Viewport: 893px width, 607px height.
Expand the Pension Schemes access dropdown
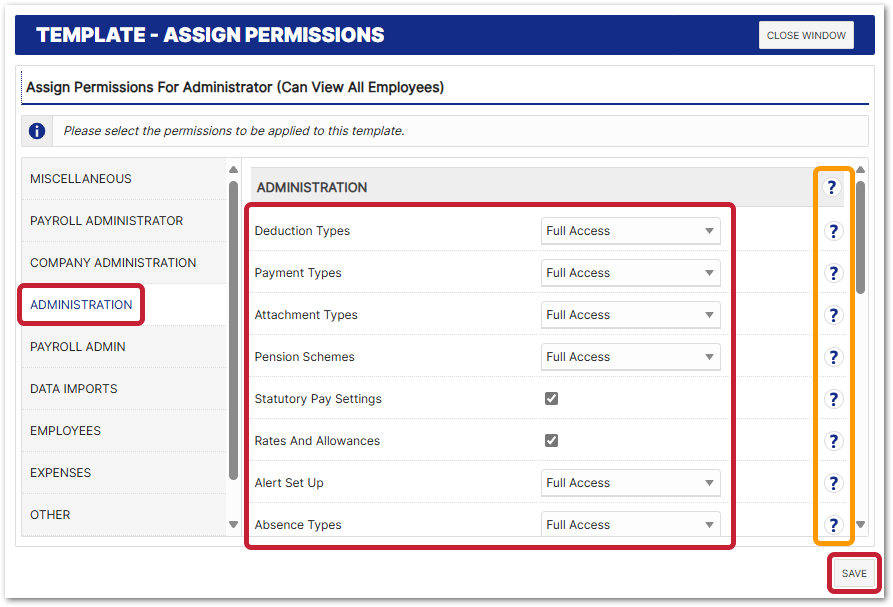pos(630,357)
